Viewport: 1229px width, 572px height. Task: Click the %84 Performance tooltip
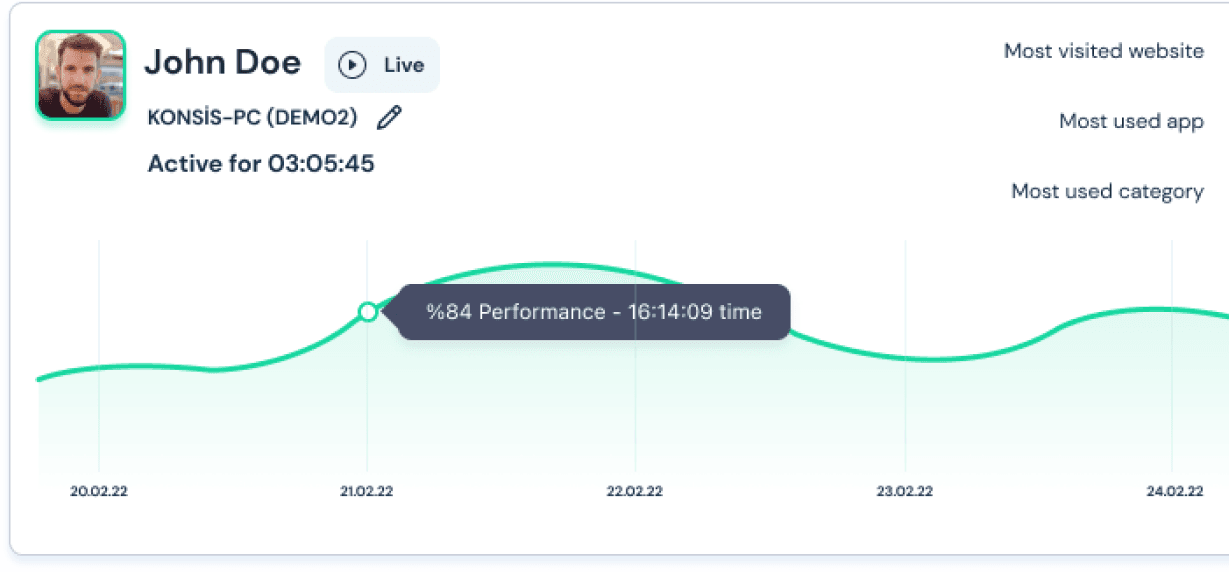tap(594, 312)
